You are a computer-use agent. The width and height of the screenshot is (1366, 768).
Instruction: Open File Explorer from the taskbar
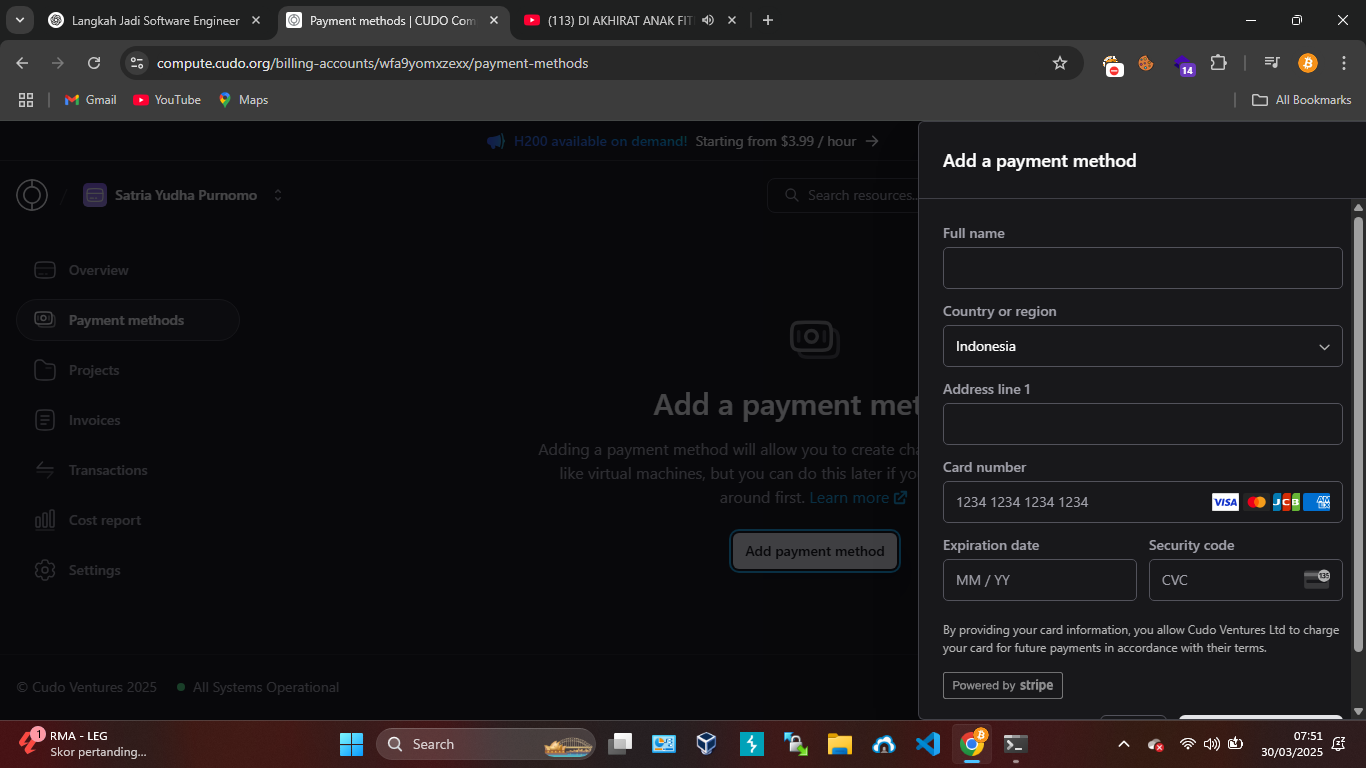tap(839, 744)
